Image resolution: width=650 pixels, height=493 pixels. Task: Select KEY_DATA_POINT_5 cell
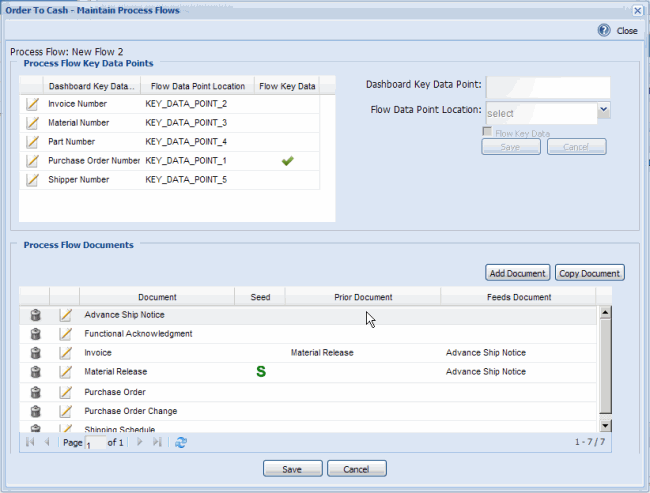[x=186, y=180]
